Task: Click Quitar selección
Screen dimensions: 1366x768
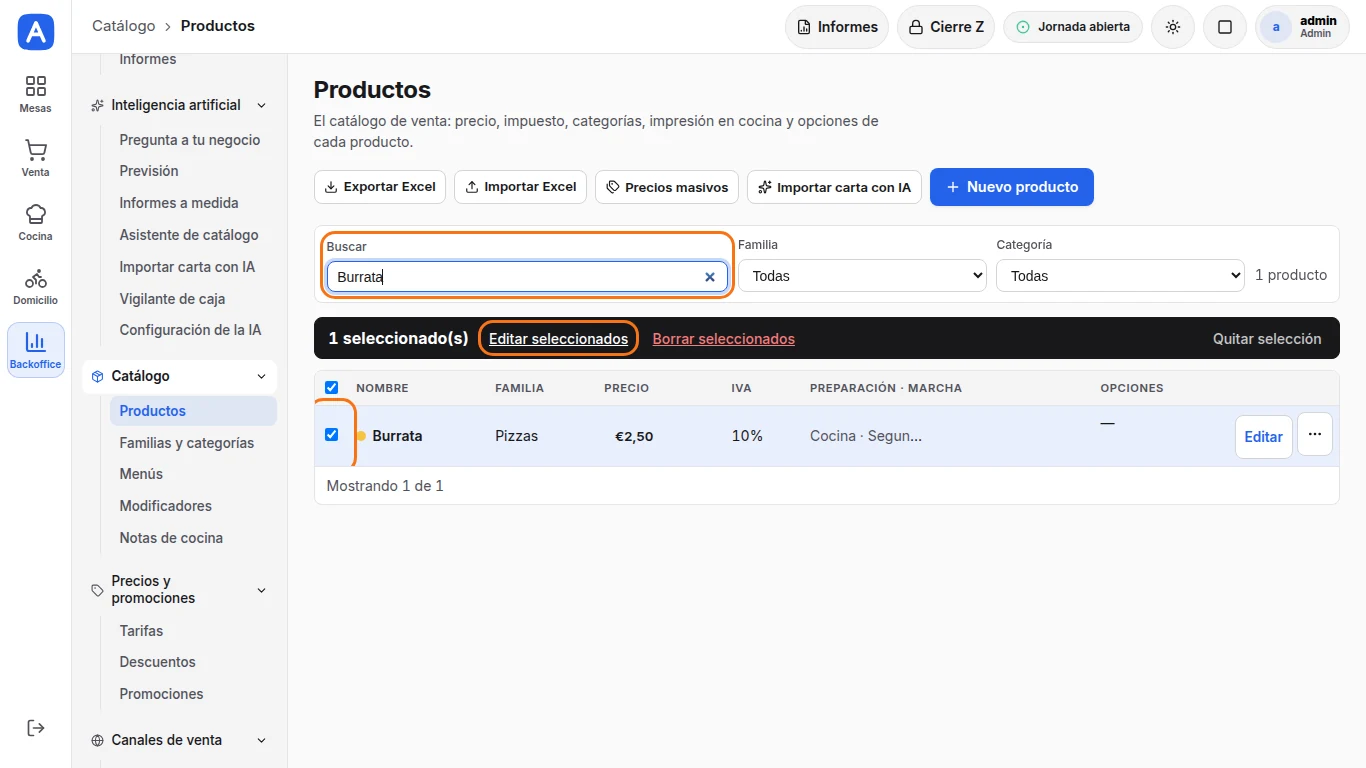Action: [1267, 339]
